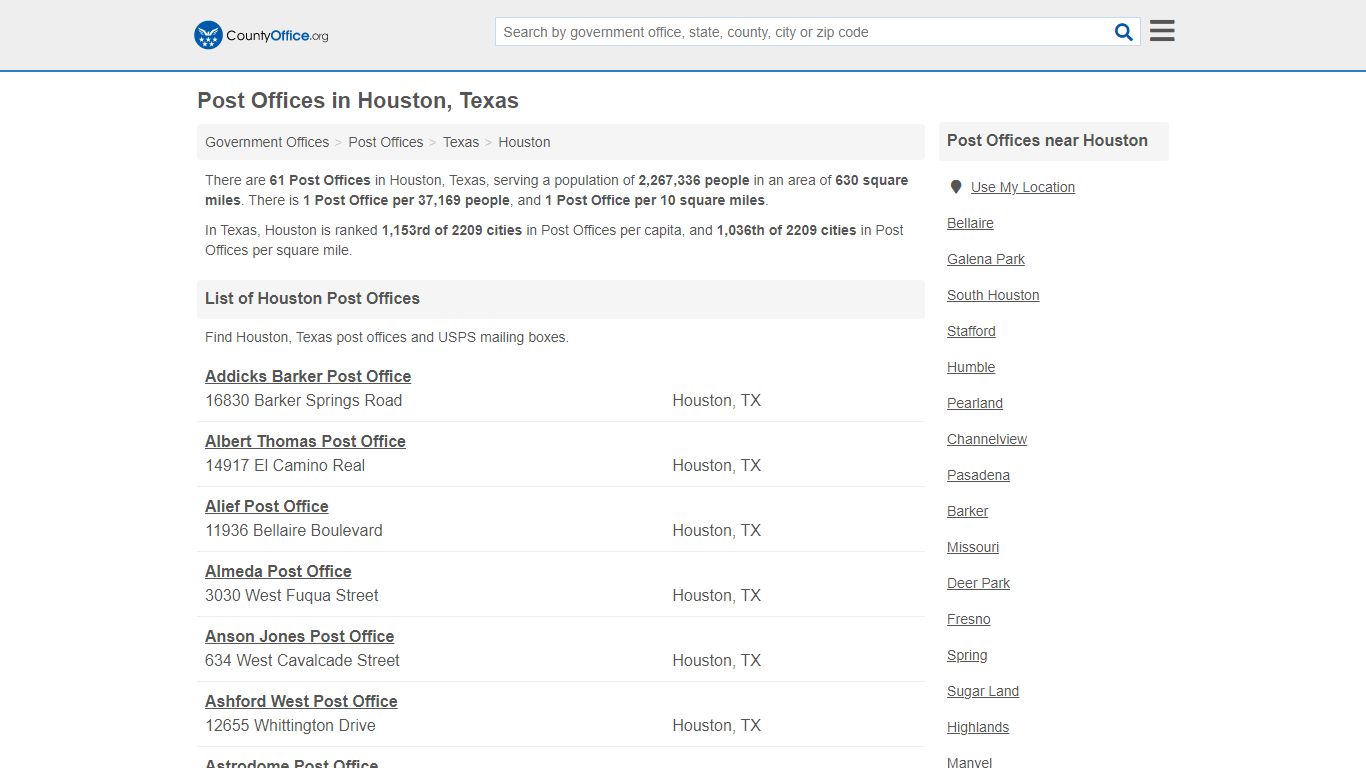1366x768 pixels.
Task: Click Use My Location link
Action: click(1023, 187)
